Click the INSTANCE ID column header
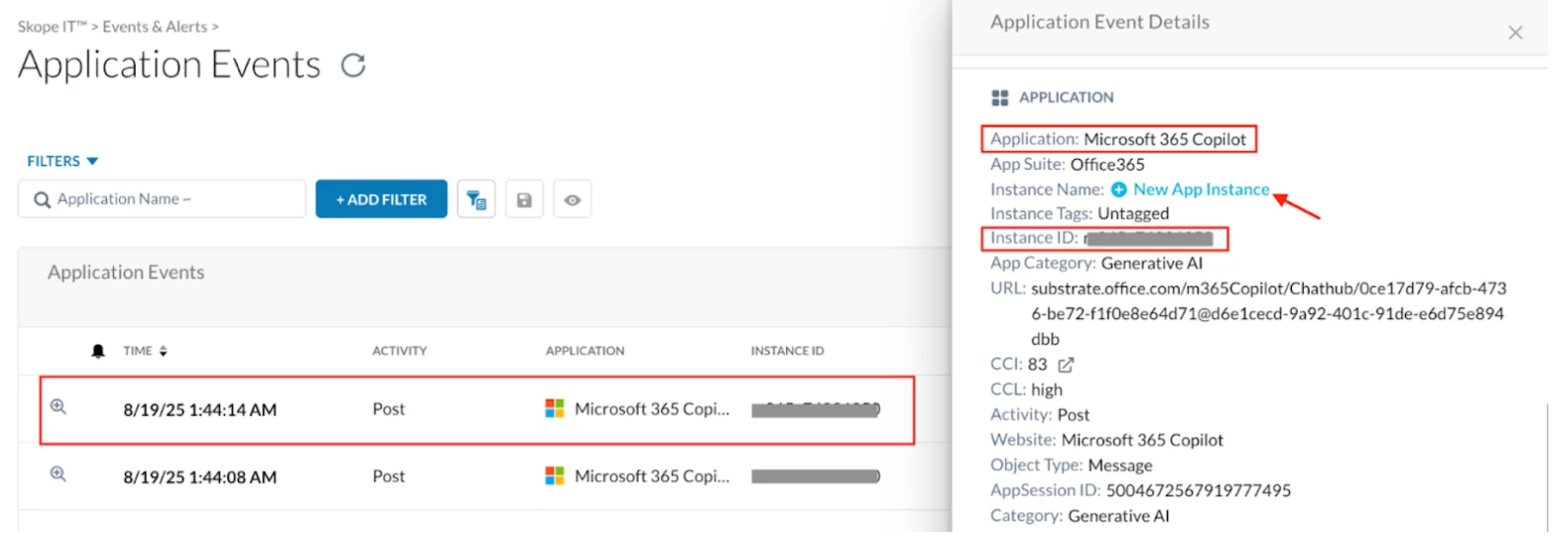This screenshot has width=1568, height=542. click(x=788, y=351)
